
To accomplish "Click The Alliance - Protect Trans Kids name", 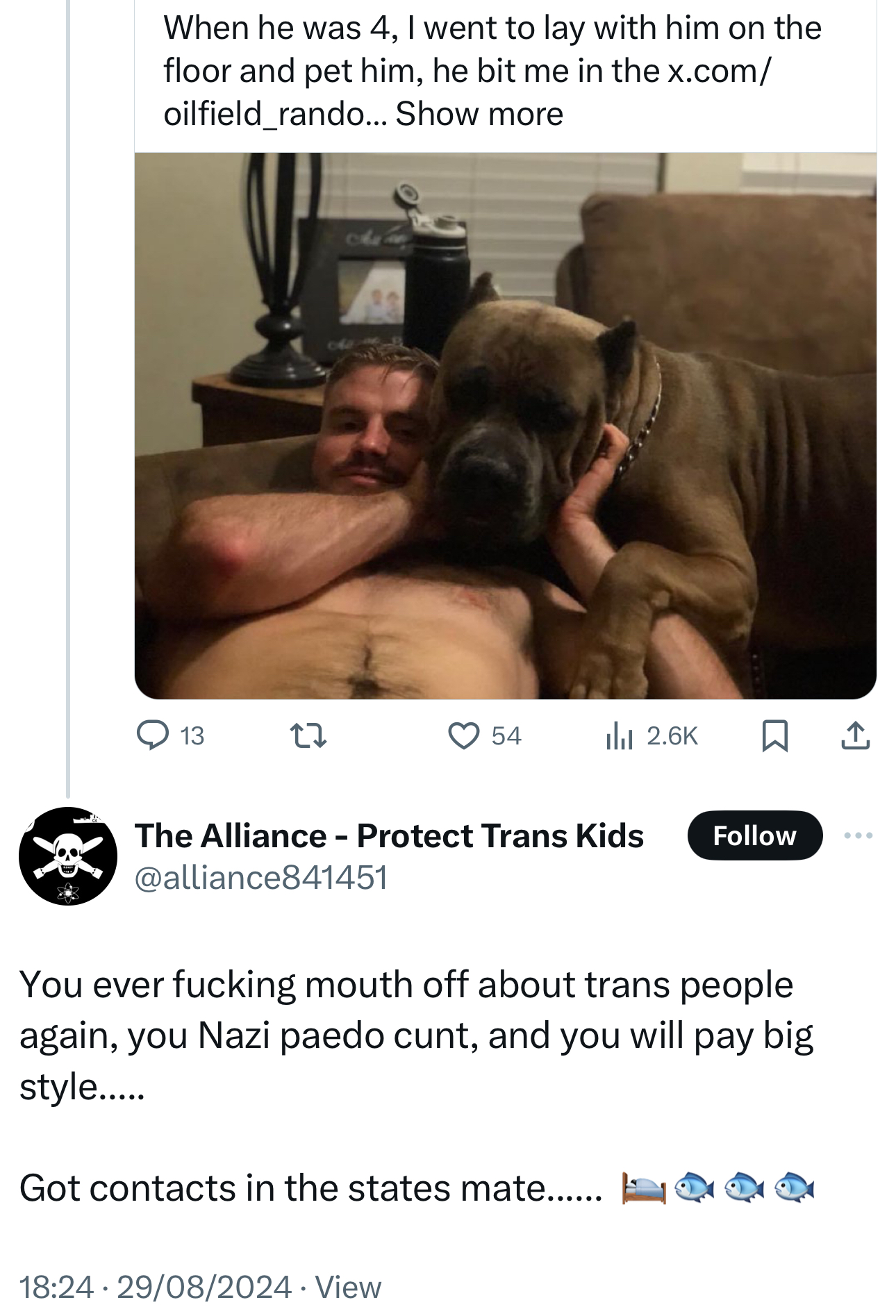I will pos(389,835).
